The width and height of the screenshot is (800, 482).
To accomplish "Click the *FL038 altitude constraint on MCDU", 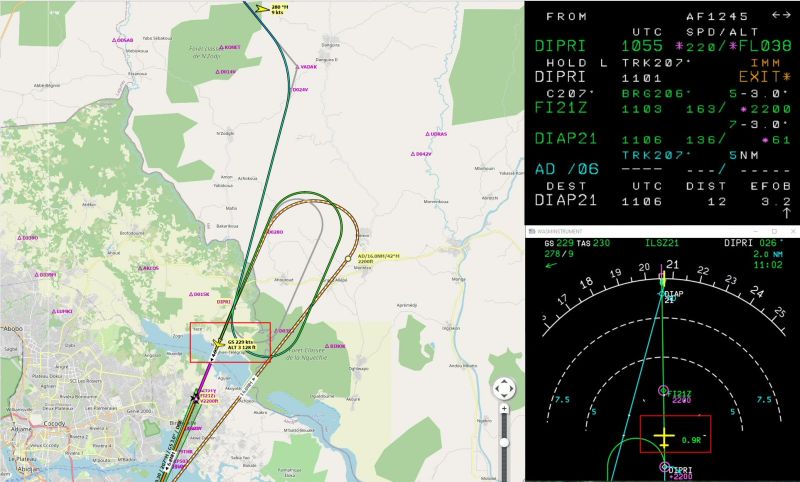I will pos(760,46).
